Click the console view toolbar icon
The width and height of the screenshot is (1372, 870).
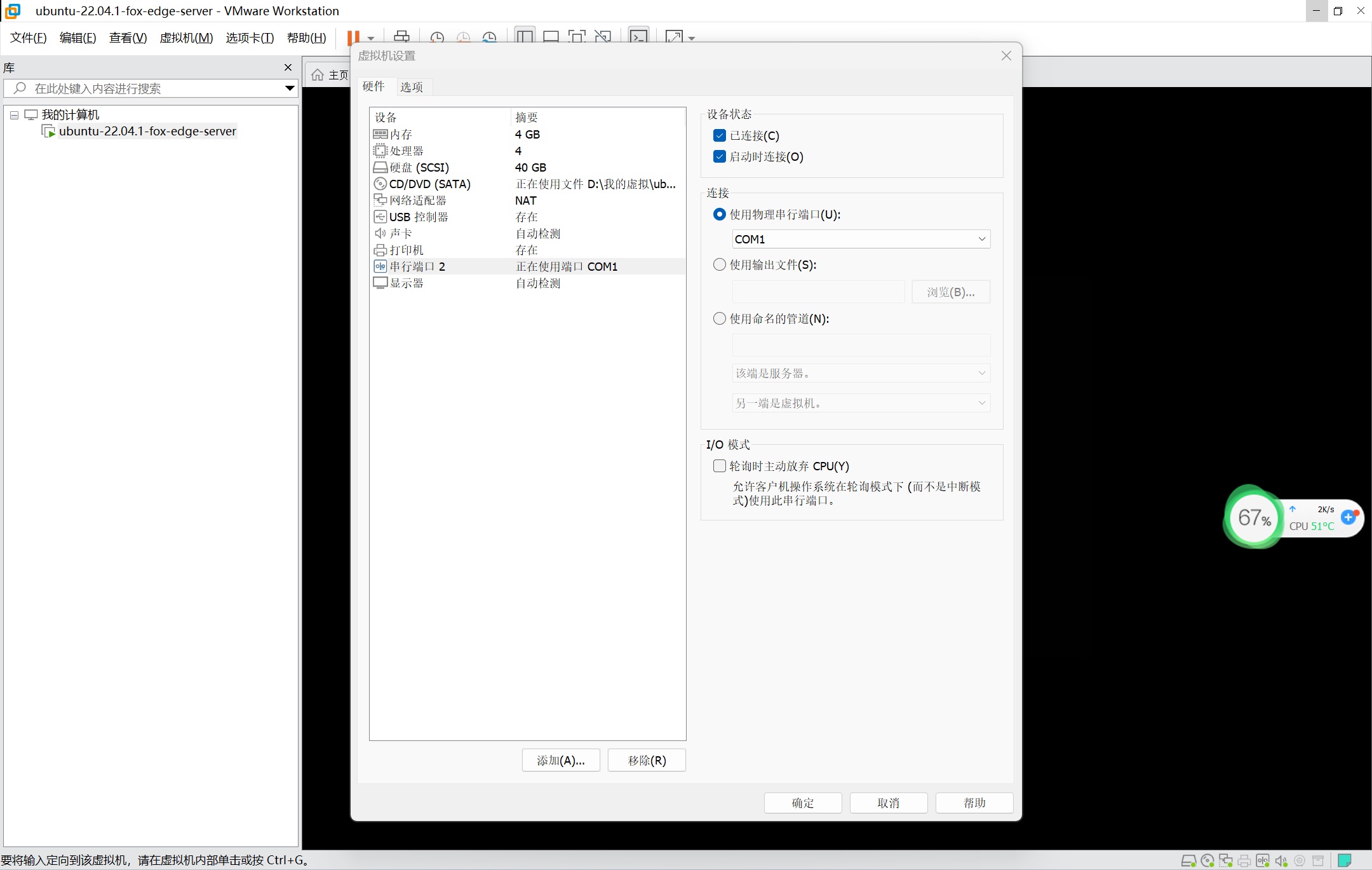click(638, 37)
